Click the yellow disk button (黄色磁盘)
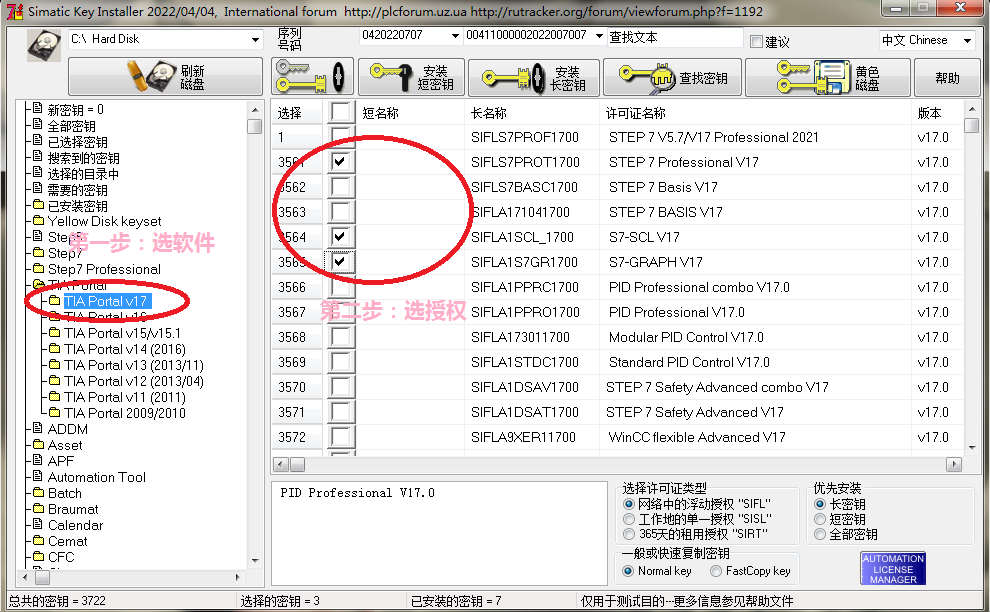This screenshot has width=990, height=612. (828, 77)
